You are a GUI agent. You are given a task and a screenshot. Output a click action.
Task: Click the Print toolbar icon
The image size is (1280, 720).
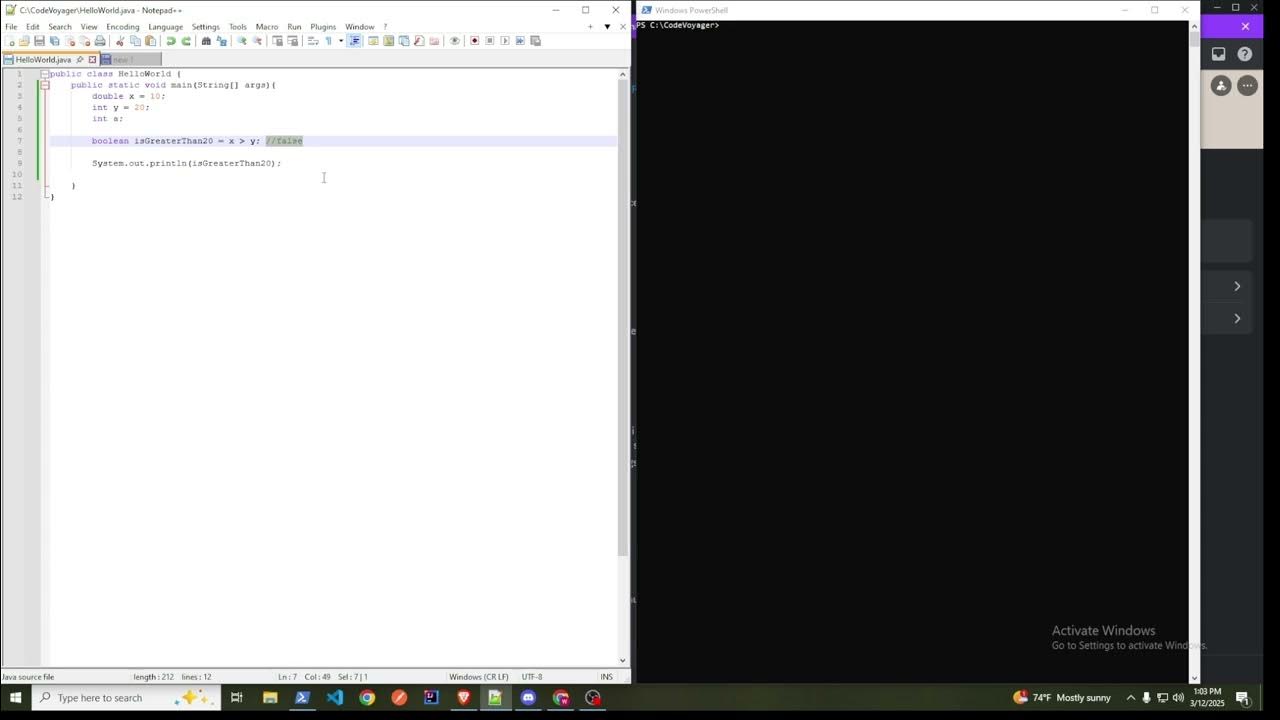coord(100,41)
